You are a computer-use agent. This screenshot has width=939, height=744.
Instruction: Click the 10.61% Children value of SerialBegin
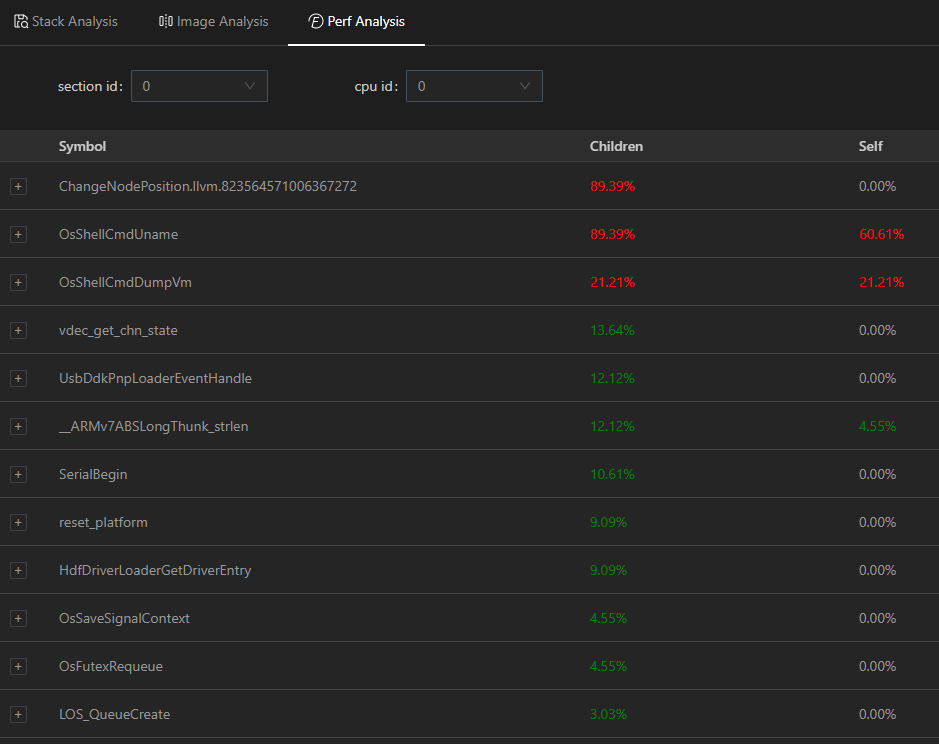(x=612, y=474)
